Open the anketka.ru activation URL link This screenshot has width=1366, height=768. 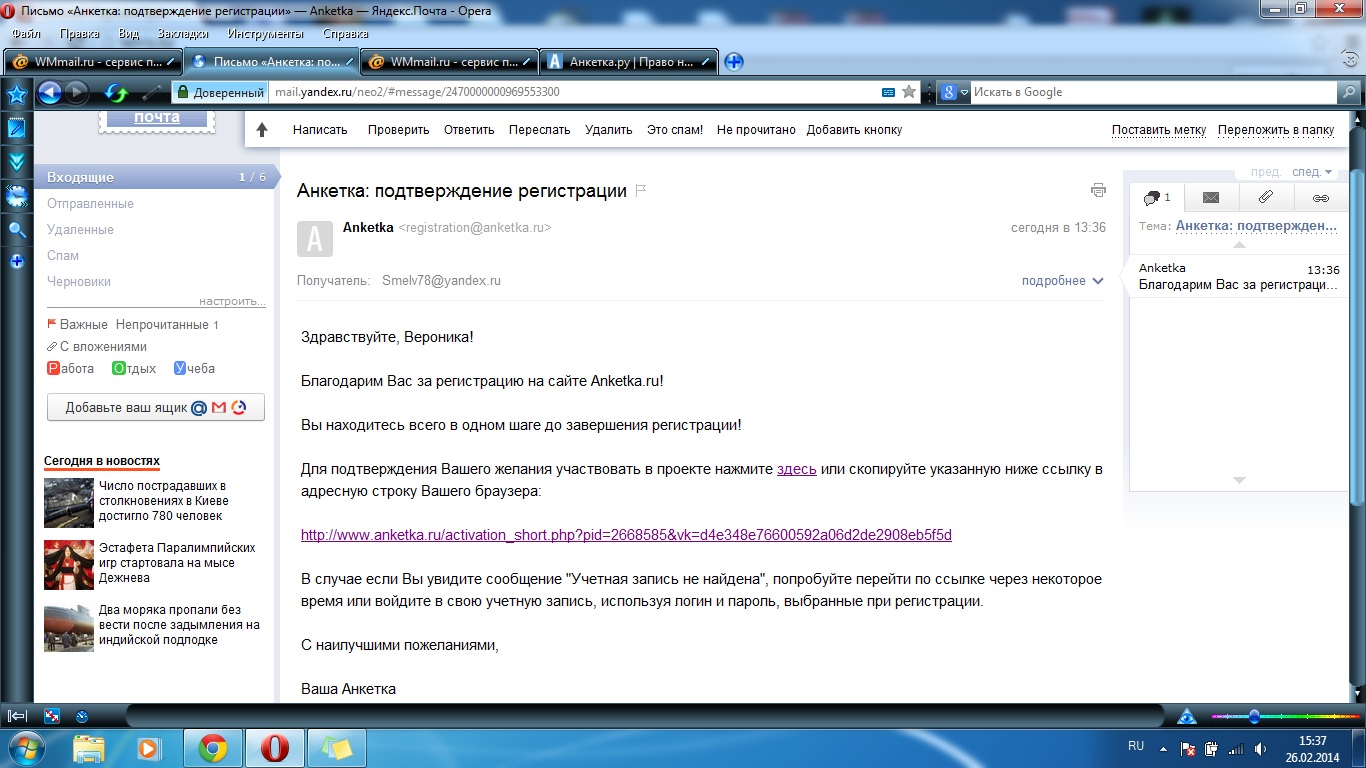point(626,535)
